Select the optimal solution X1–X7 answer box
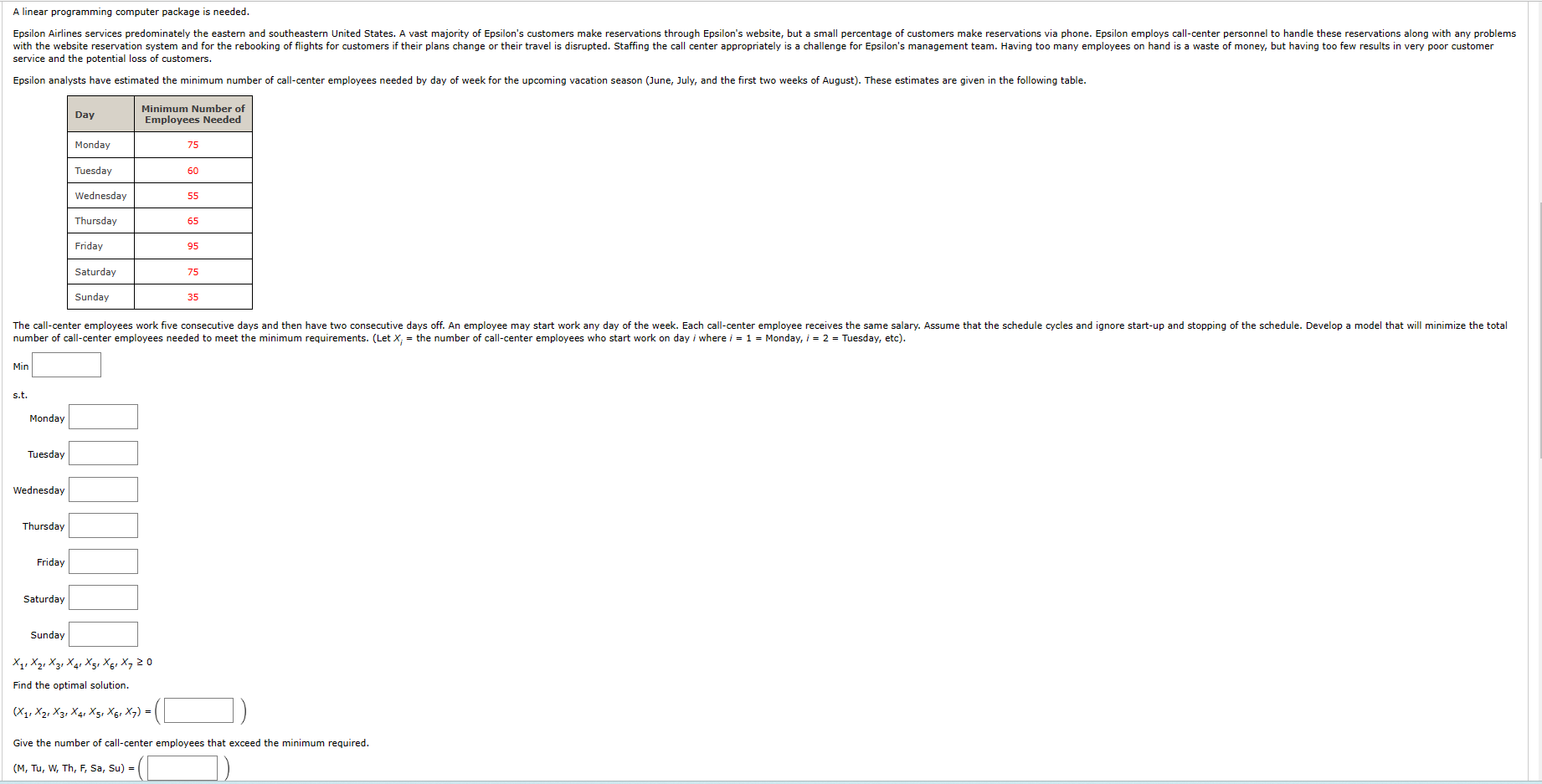Screen dimensions: 1542x784 pos(198,710)
